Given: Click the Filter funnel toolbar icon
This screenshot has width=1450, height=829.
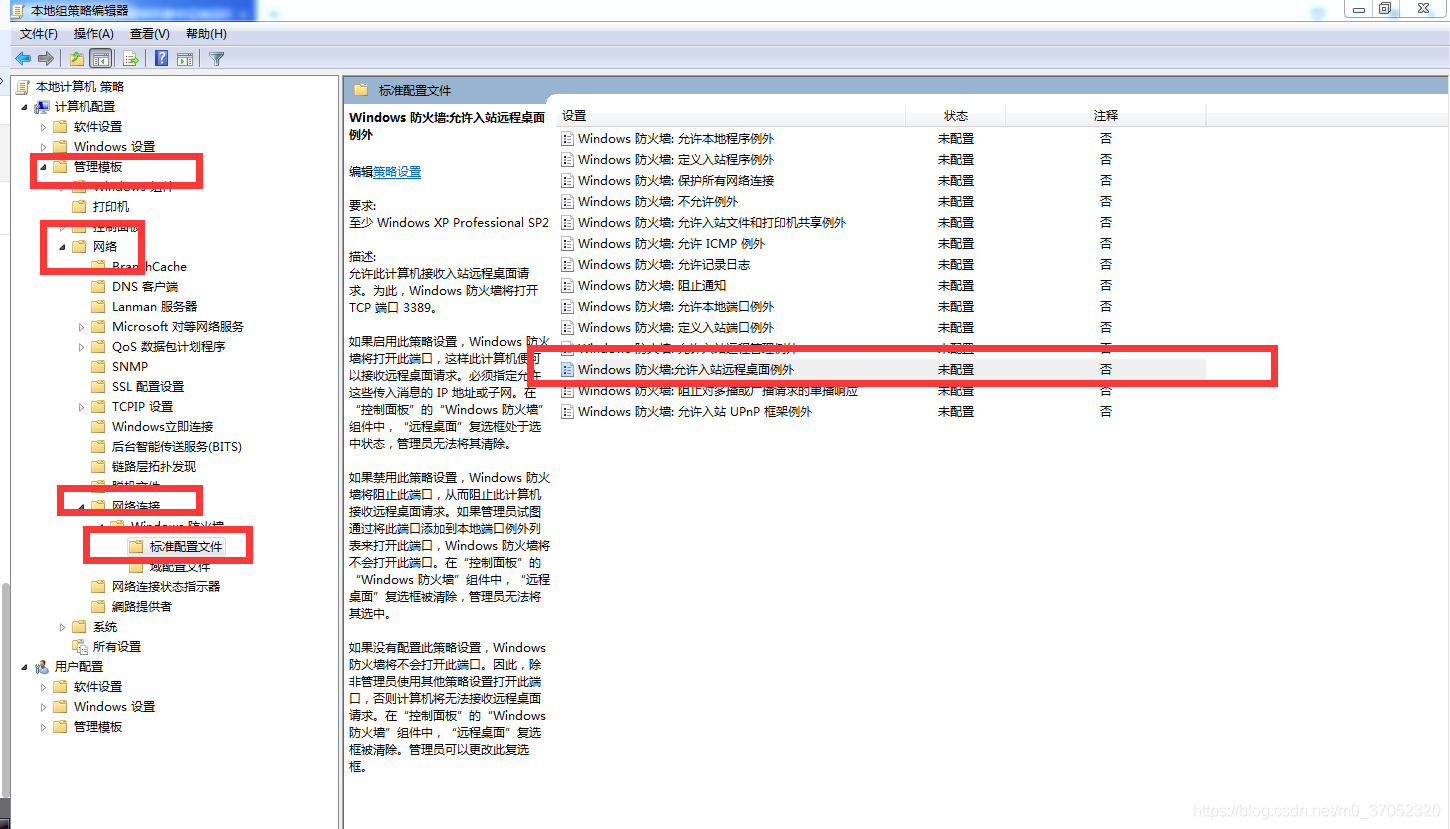Looking at the screenshot, I should (217, 59).
